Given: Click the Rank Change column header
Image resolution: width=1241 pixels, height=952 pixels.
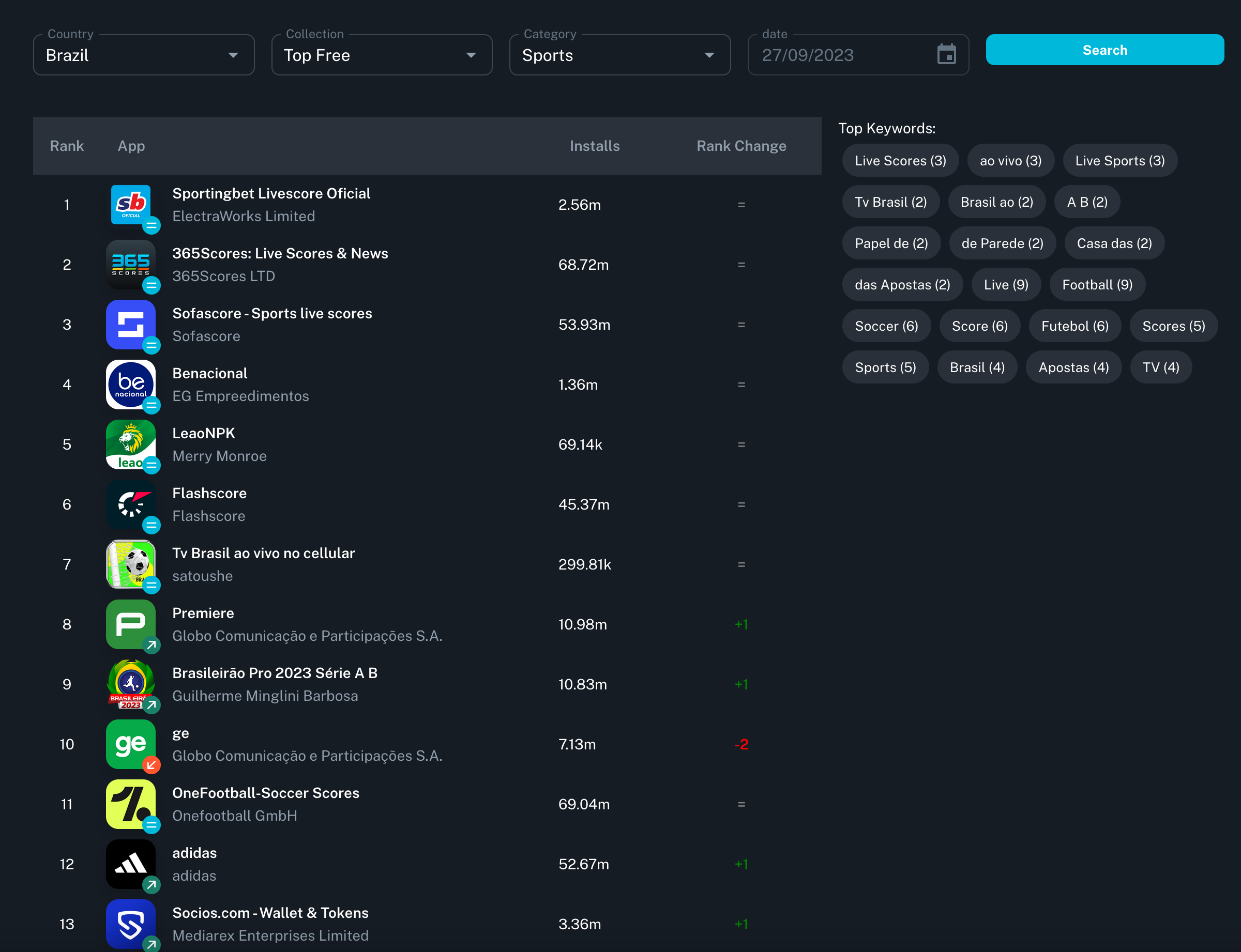Looking at the screenshot, I should point(741,146).
